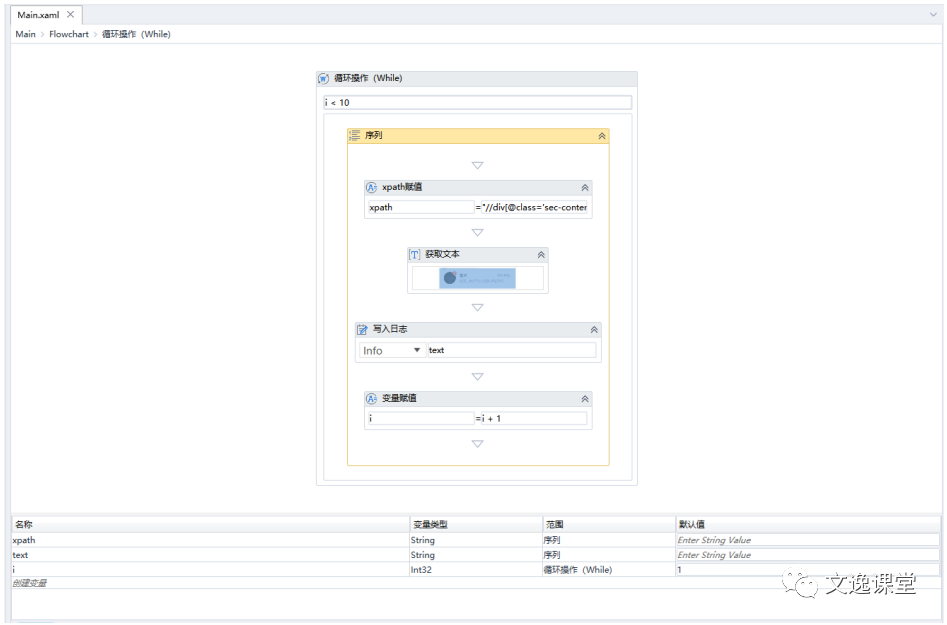Click the screenshot thumbnail inside 获取文本
Image resolution: width=947 pixels, height=625 pixels.
pos(477,278)
